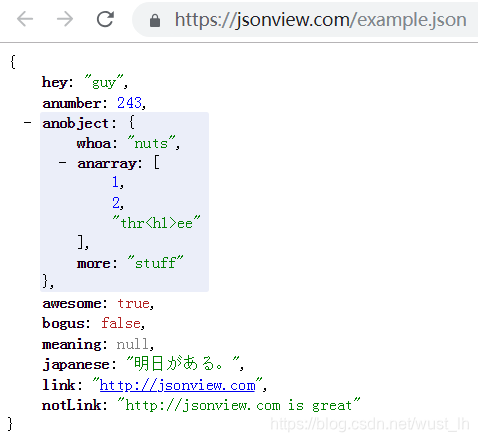Screen dimensions: 478x442
Task: Select the null value
Action: click(x=133, y=344)
